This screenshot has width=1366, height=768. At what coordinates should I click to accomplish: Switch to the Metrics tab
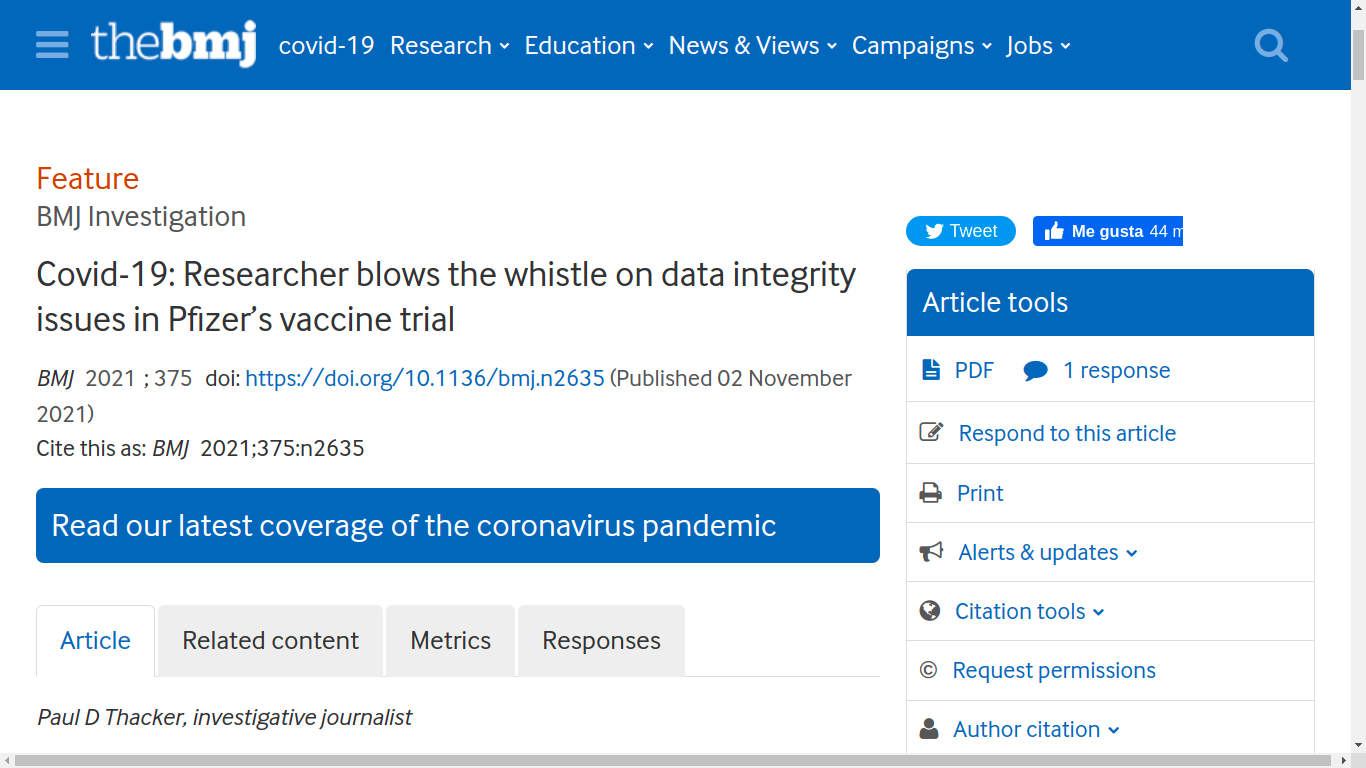point(450,641)
